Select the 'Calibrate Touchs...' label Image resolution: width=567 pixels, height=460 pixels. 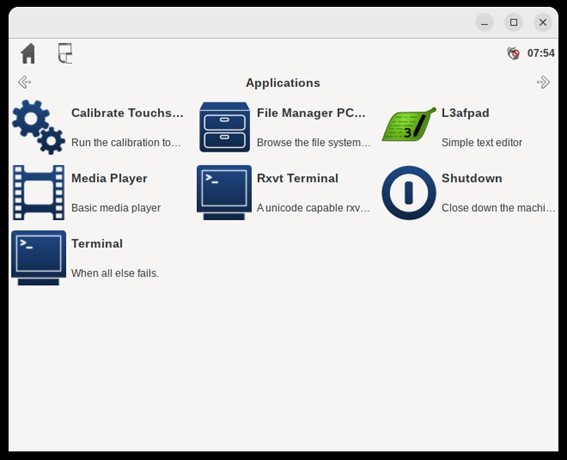(127, 113)
